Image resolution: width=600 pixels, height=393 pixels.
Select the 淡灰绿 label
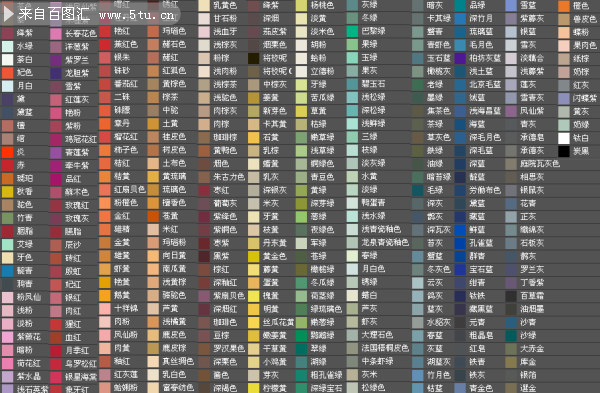373,163
